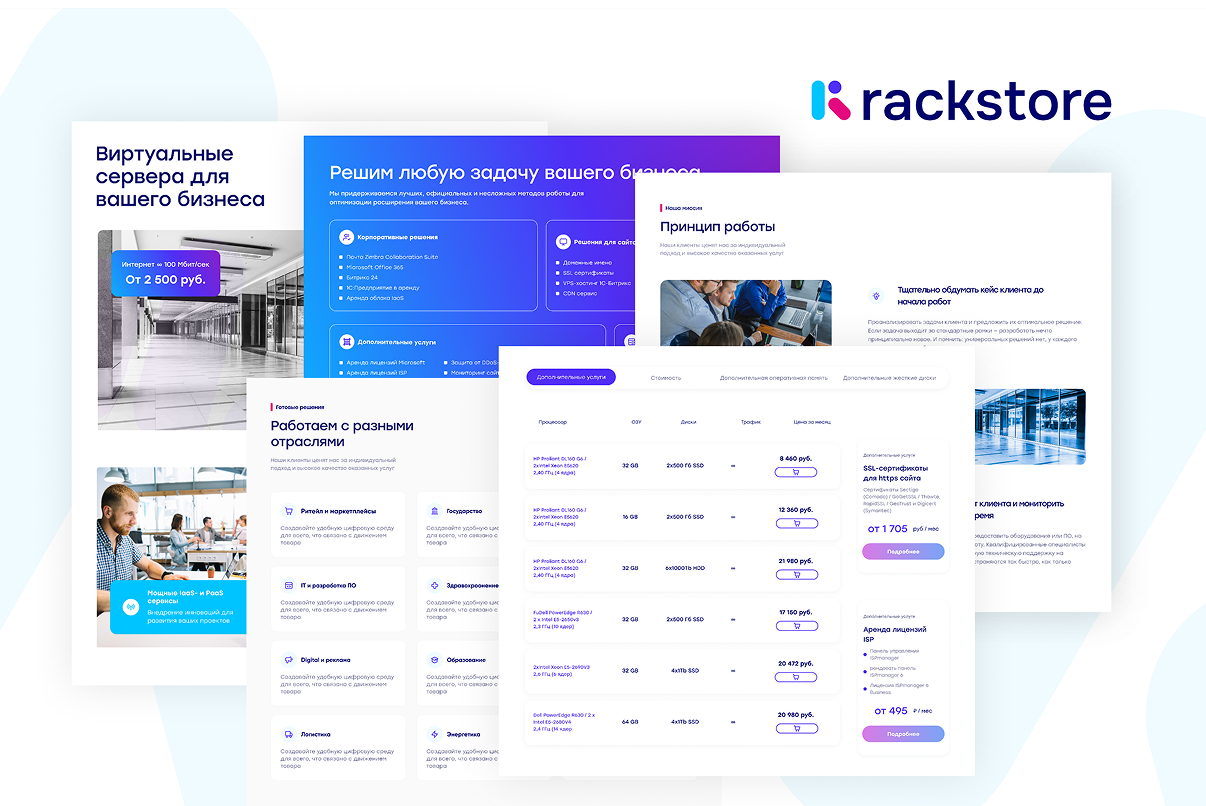This screenshot has width=1206, height=806.
Task: Add the 20 980 руб. server to cart
Action: 796,728
